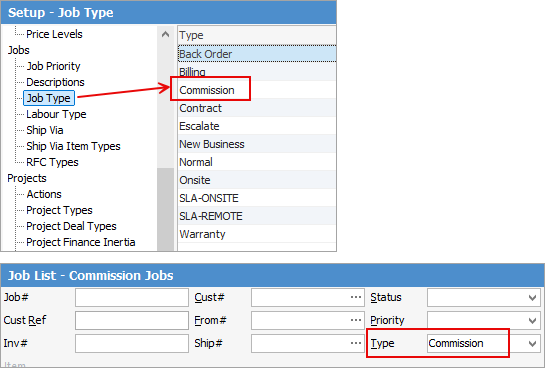Select the Warranty job type row

pos(257,235)
